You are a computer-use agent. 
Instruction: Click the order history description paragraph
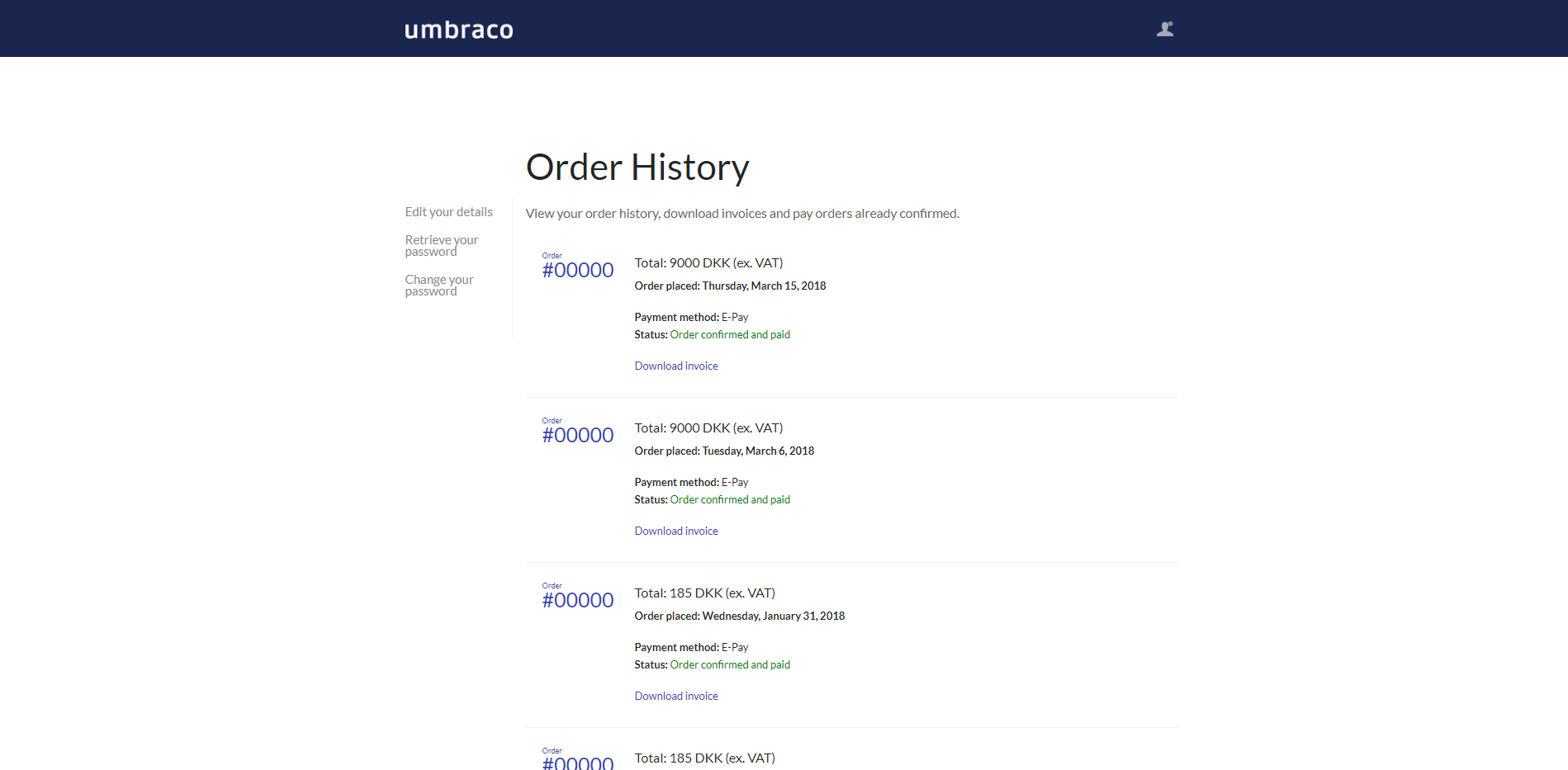[741, 214]
